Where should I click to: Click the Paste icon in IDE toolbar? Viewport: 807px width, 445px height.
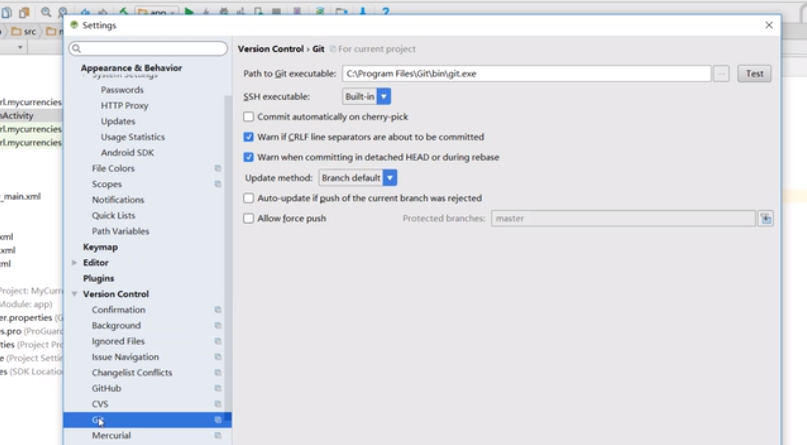pos(24,12)
